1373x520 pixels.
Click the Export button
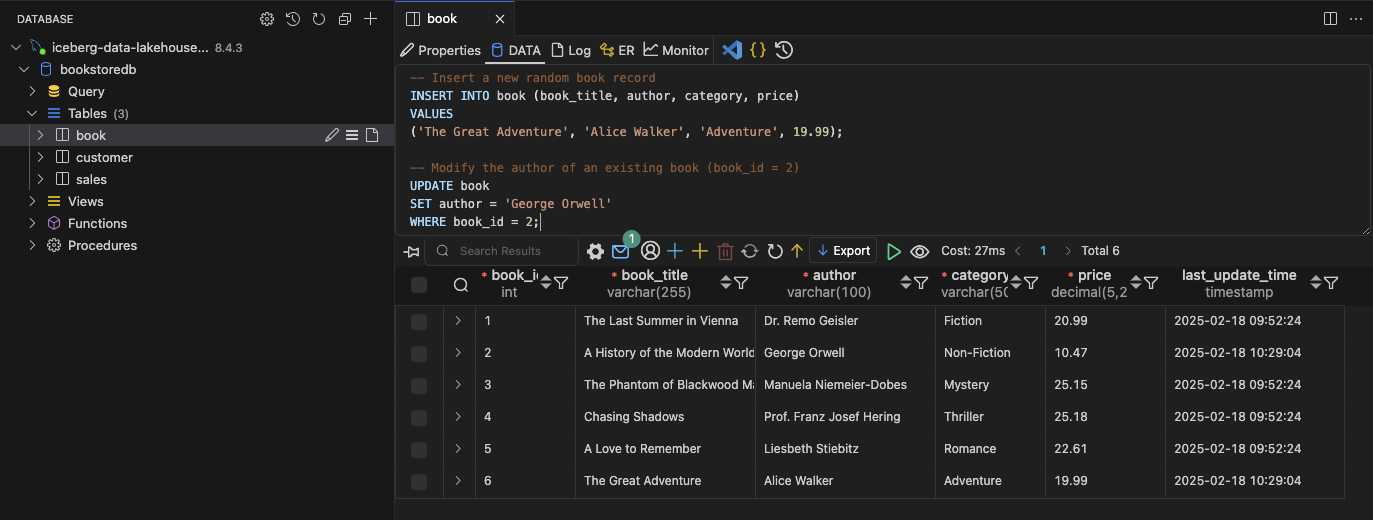(843, 251)
